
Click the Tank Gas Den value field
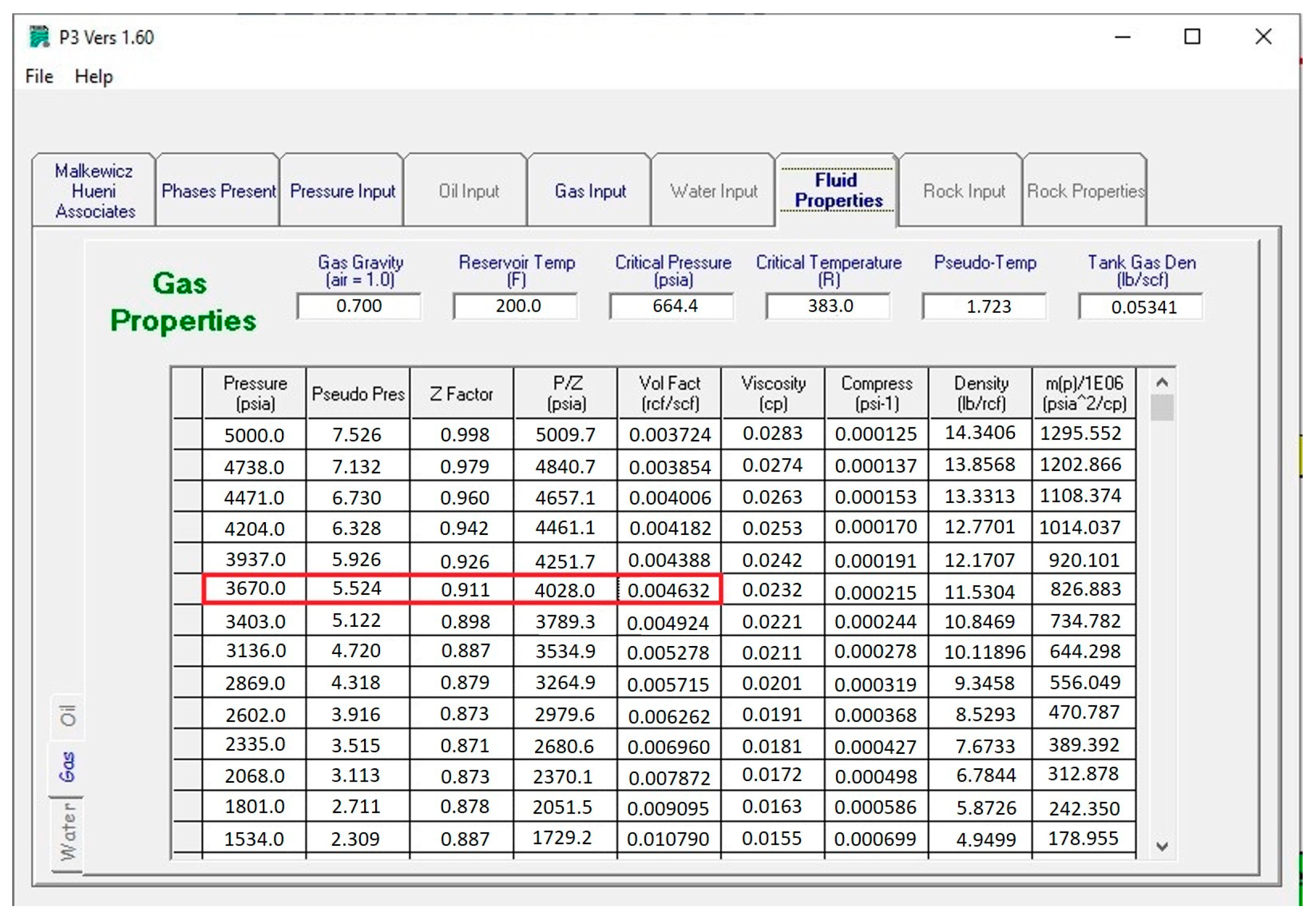(1142, 307)
